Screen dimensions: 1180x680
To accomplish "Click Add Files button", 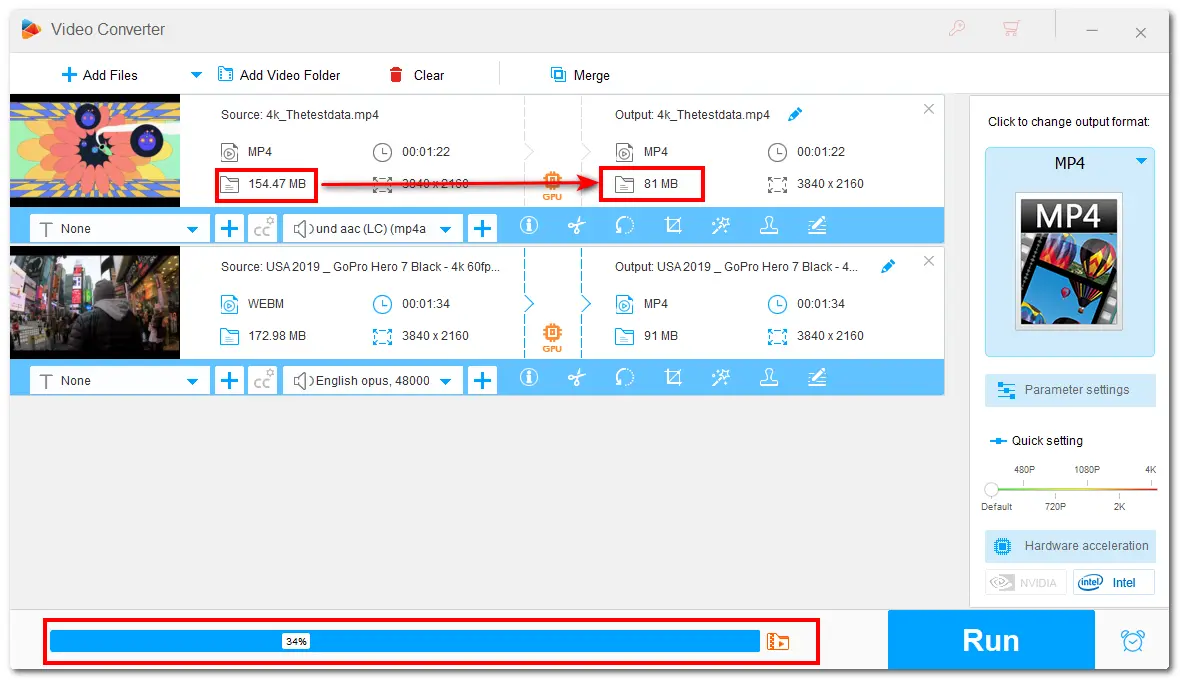I will click(x=99, y=75).
